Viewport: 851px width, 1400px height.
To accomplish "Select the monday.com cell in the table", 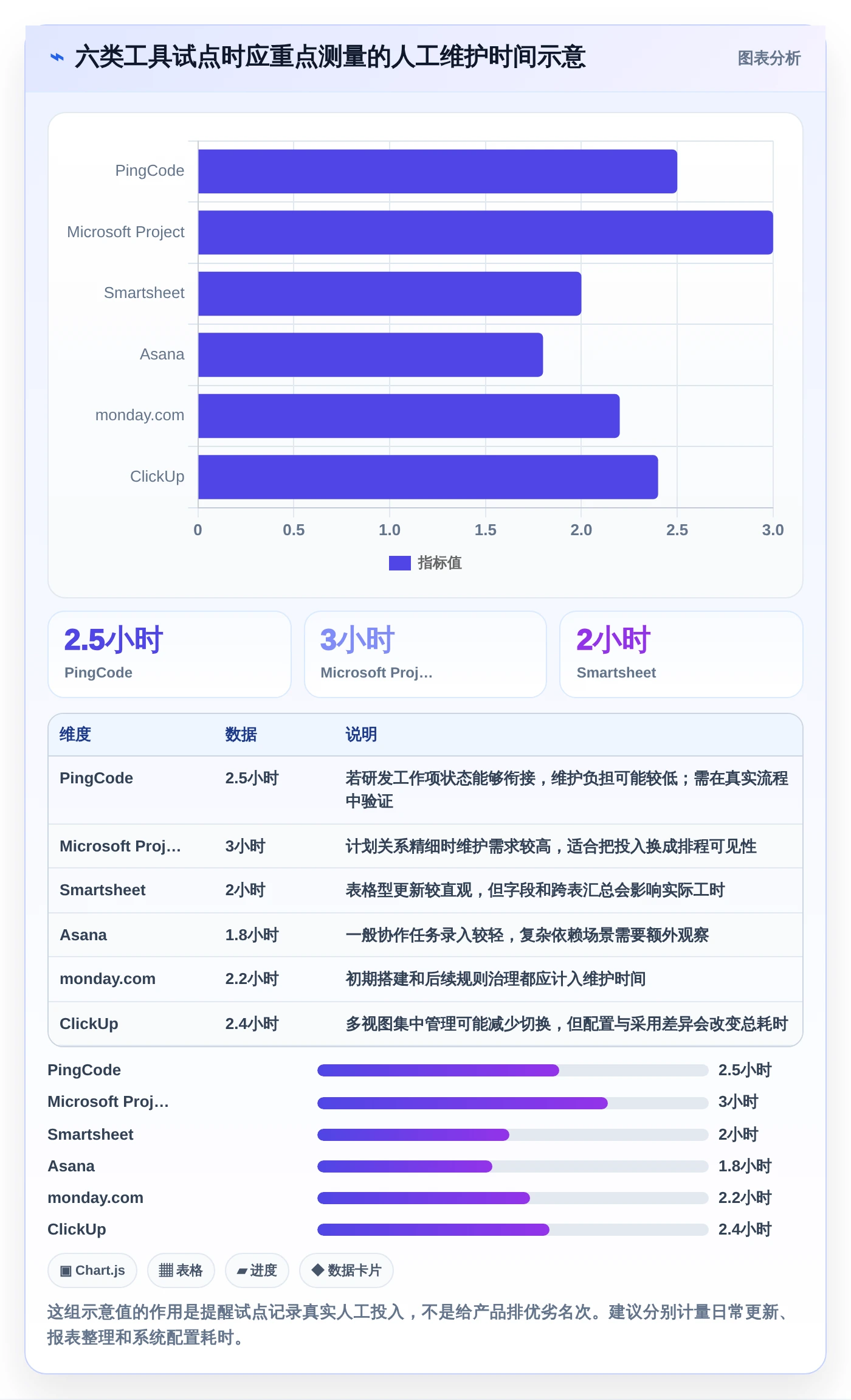I will pyautogui.click(x=108, y=979).
